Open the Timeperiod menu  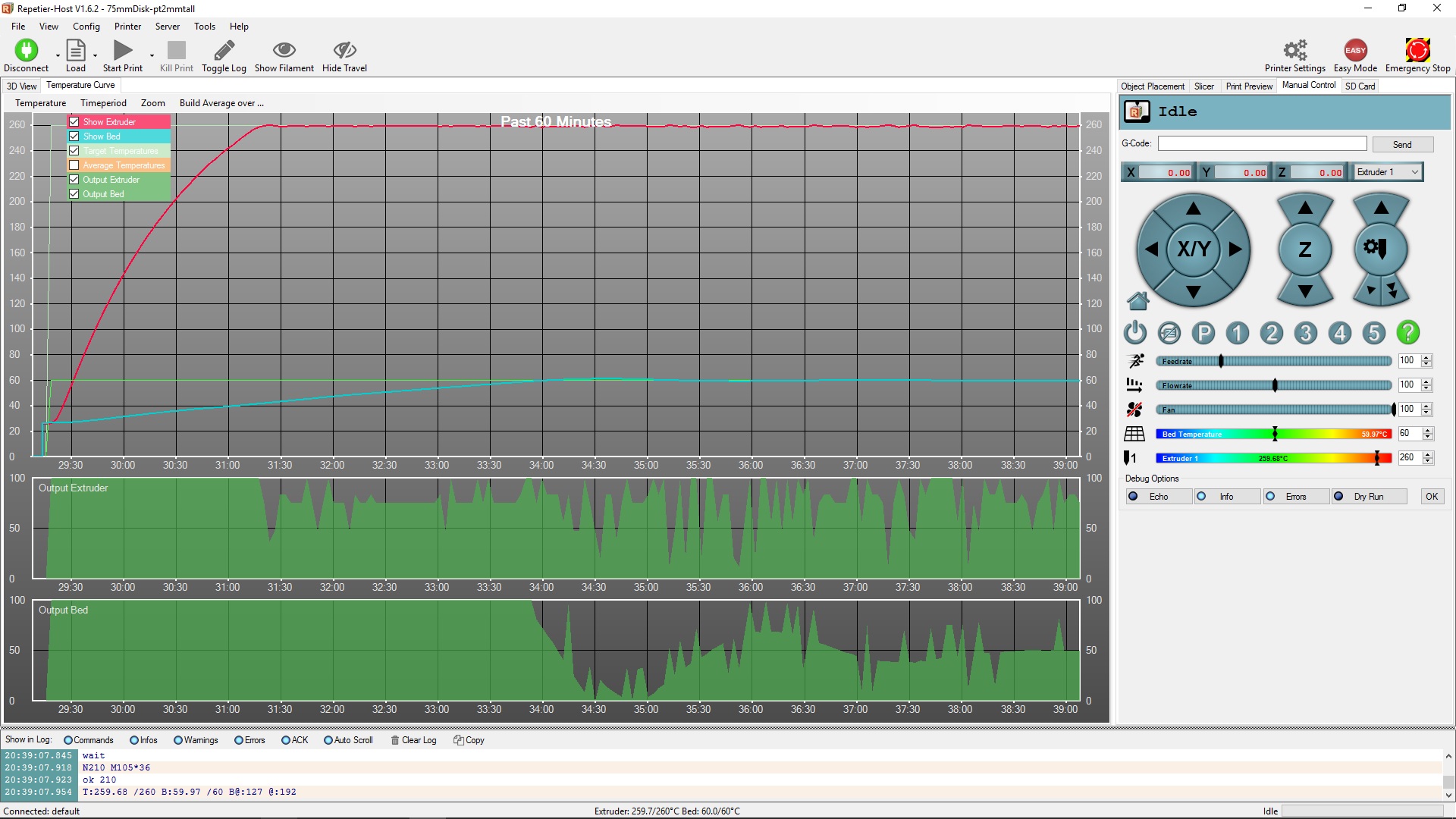pyautogui.click(x=103, y=103)
